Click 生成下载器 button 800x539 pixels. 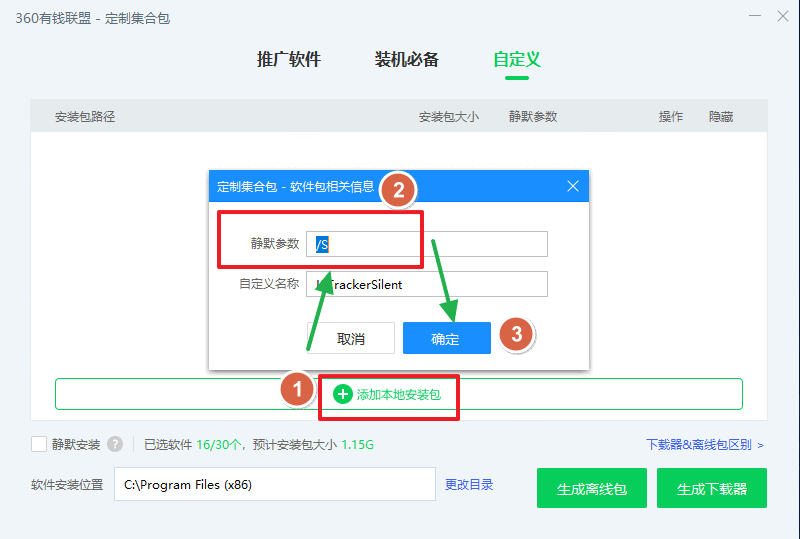(712, 488)
